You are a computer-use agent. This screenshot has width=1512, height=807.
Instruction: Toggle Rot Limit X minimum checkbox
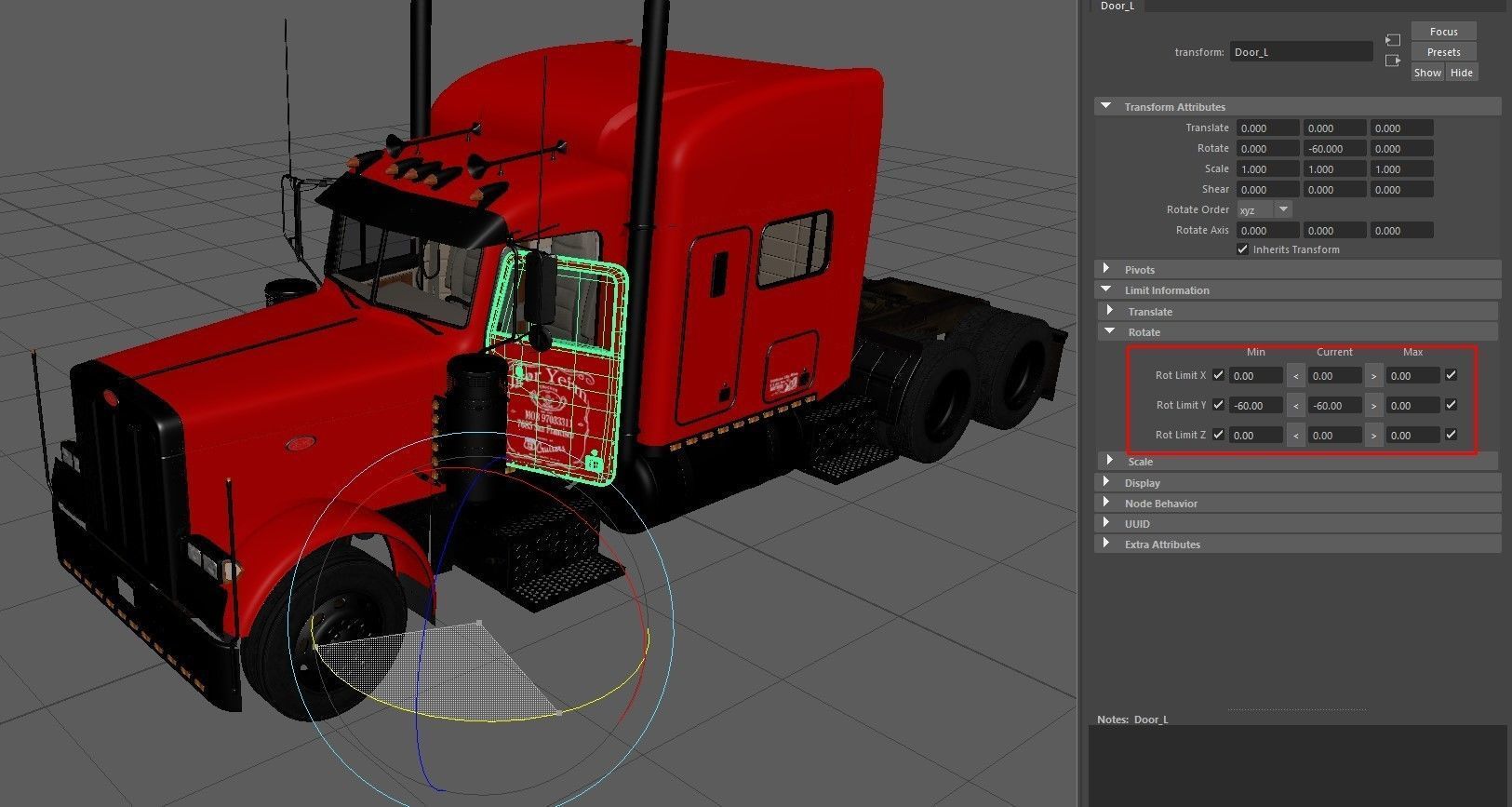(x=1218, y=375)
